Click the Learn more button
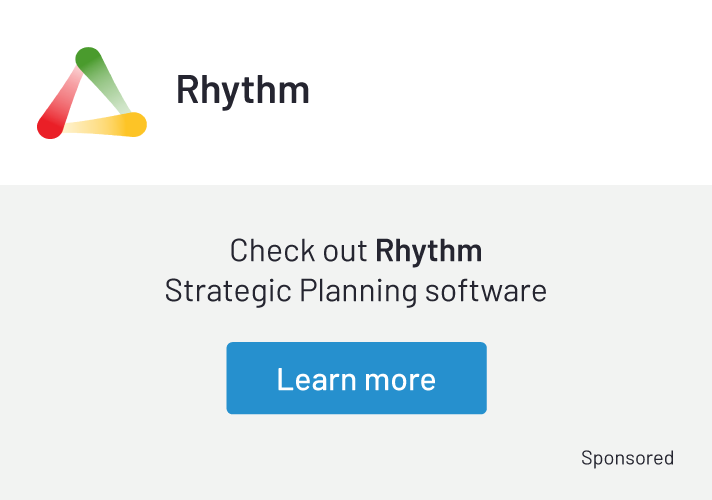 356,378
